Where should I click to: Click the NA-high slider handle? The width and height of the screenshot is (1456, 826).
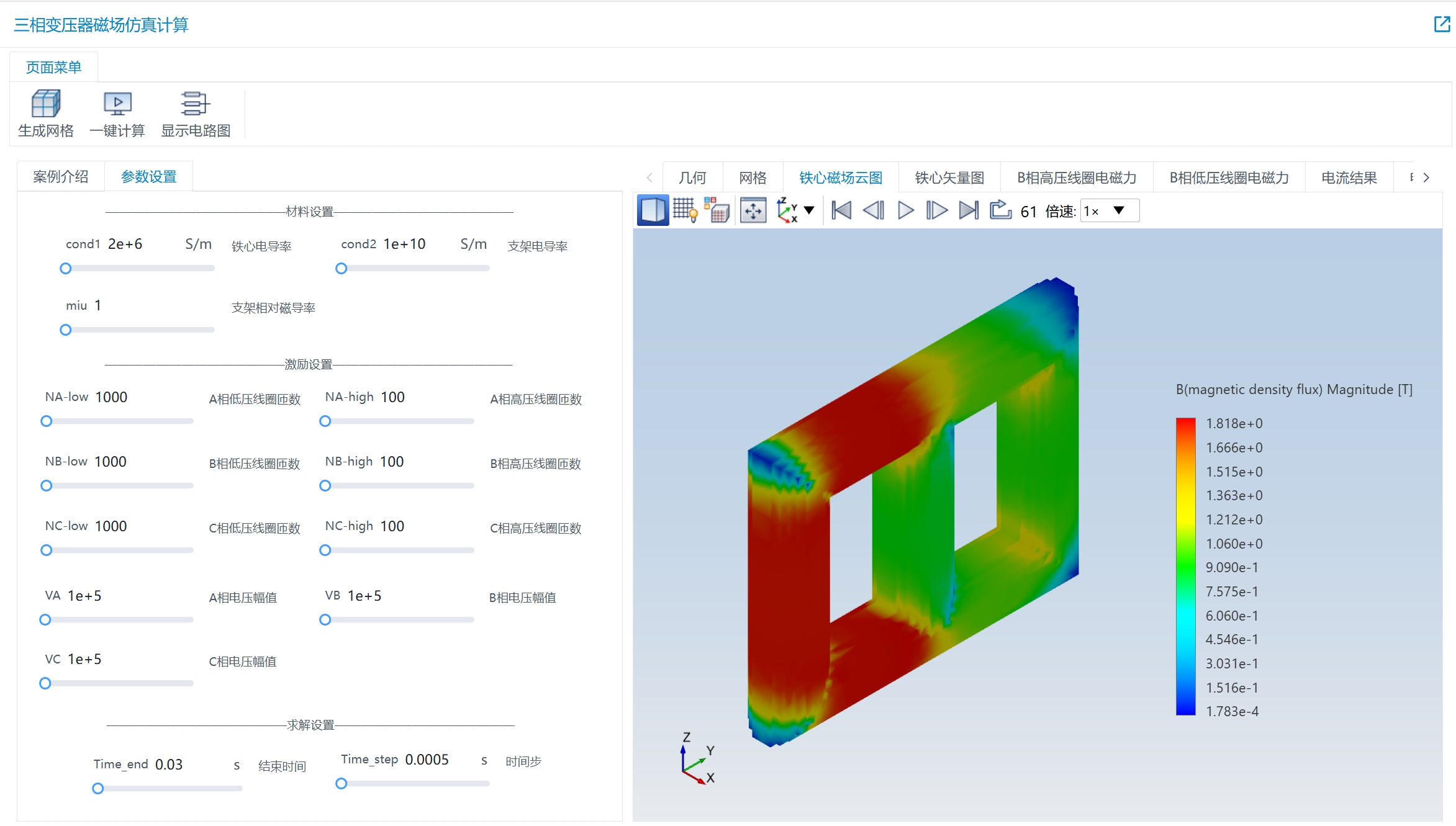(x=325, y=421)
